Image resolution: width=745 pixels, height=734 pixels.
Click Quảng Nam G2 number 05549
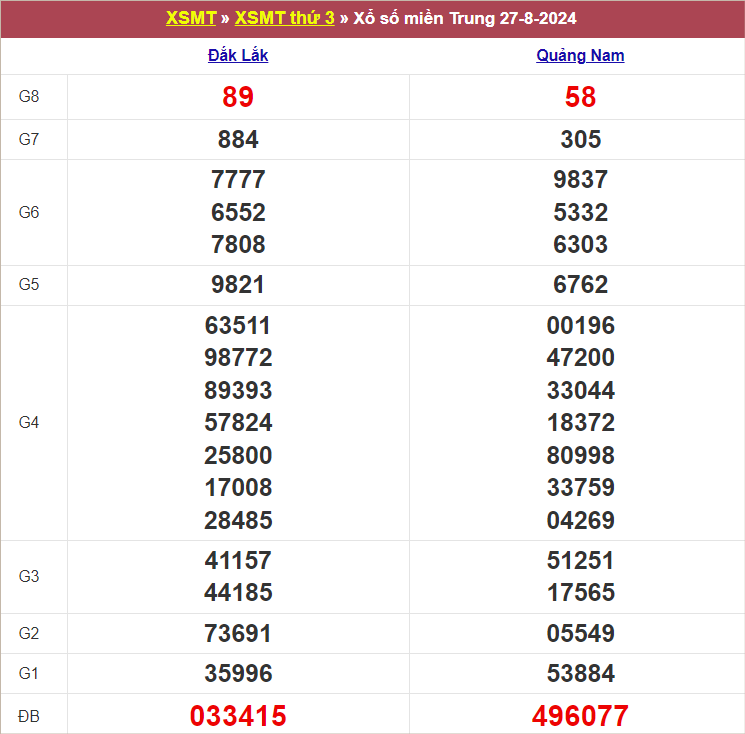[581, 634]
